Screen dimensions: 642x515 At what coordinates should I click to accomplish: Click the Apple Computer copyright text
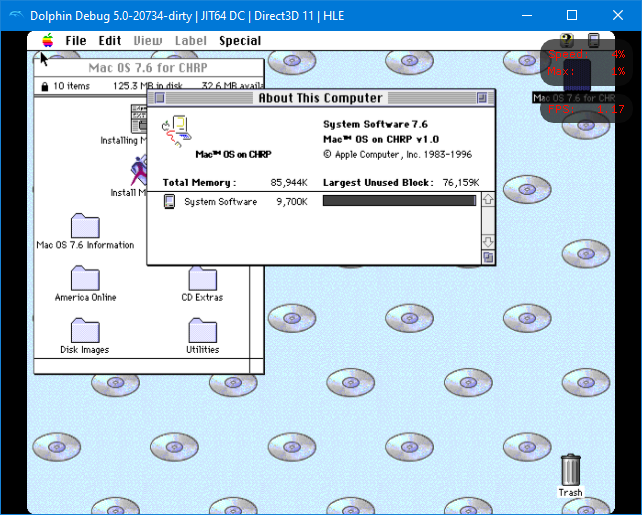(x=398, y=155)
